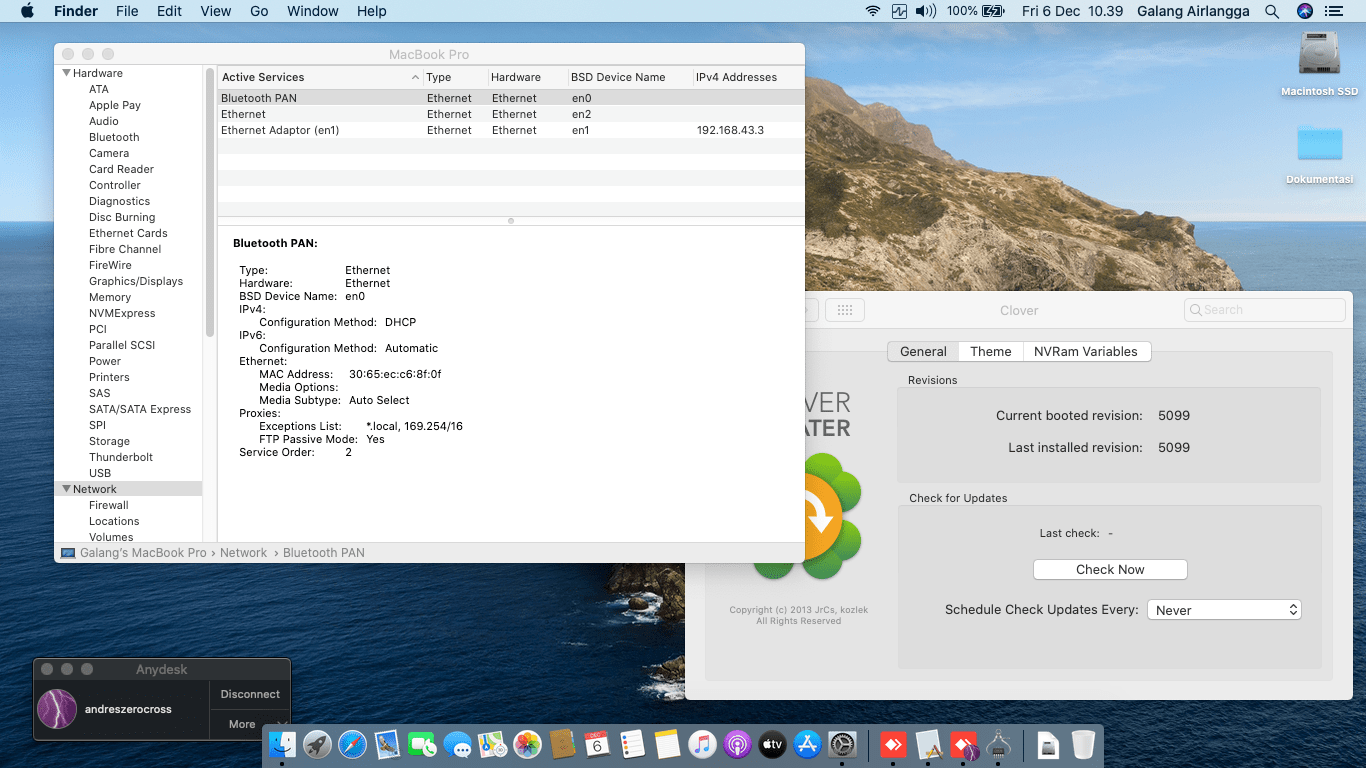The height and width of the screenshot is (768, 1366).
Task: Open Calendar from the Dock
Action: (597, 744)
